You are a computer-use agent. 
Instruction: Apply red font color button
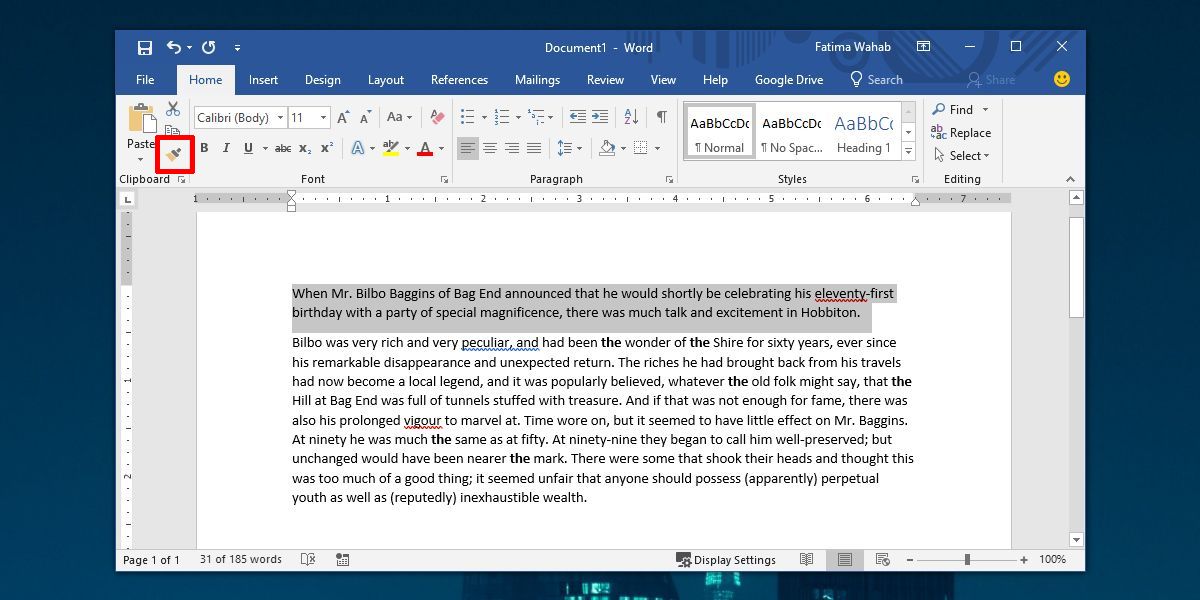[x=425, y=148]
